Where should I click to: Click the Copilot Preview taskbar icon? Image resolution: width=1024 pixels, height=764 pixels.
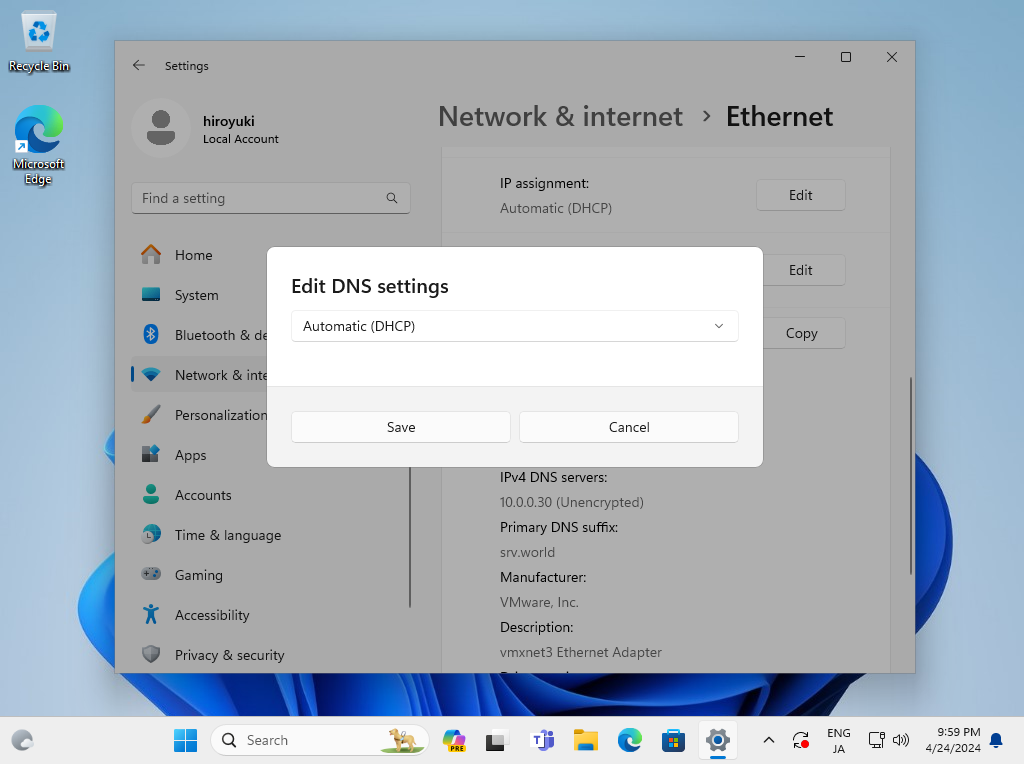(x=455, y=740)
